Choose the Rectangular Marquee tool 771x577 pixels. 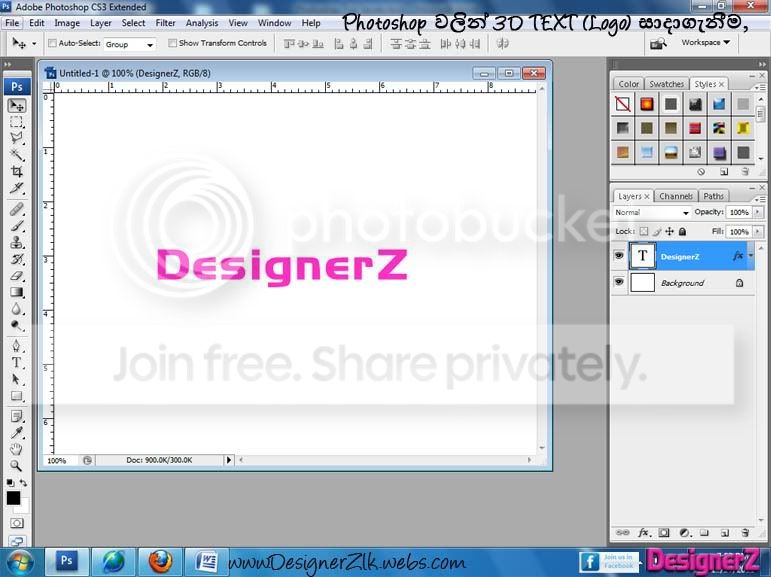click(x=17, y=122)
